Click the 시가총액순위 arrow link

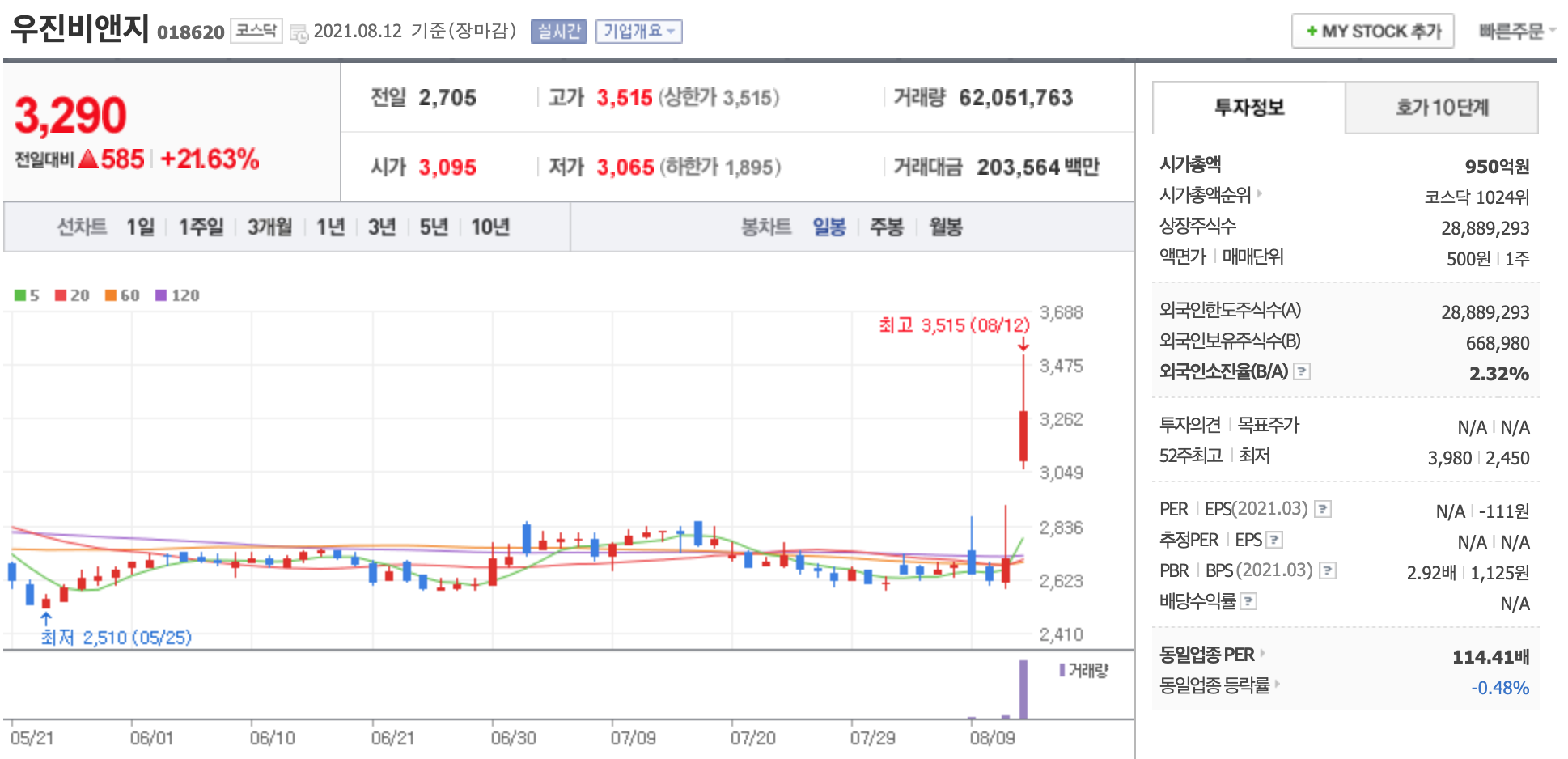point(1260,193)
